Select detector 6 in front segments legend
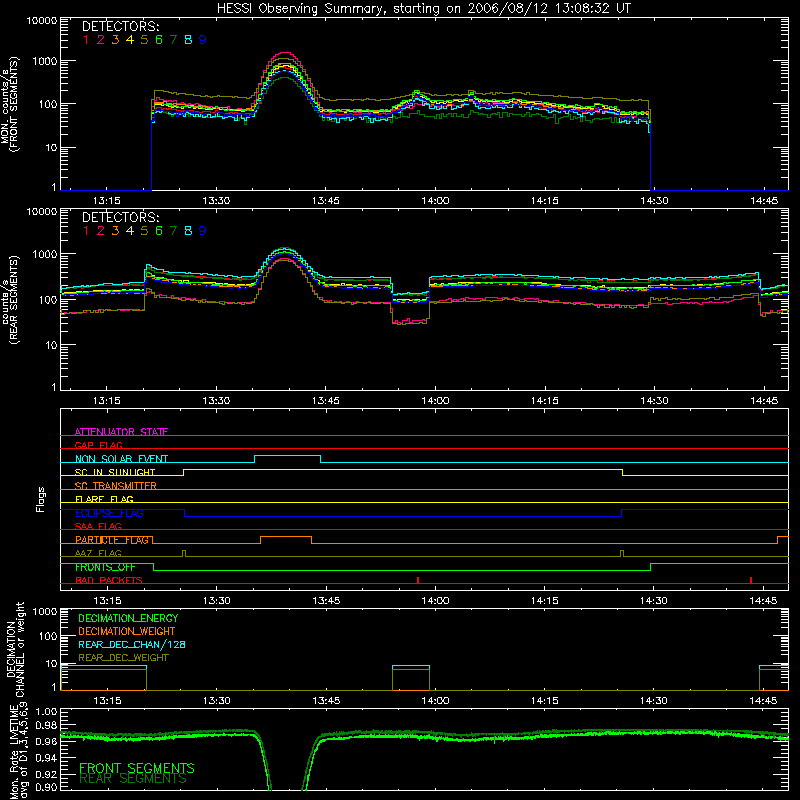 [159, 39]
